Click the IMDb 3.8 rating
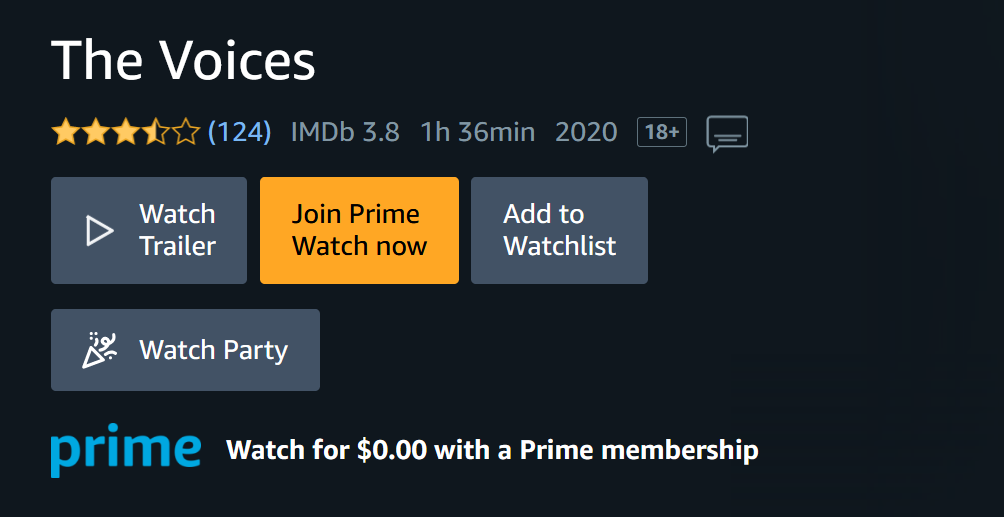The image size is (1004, 517). pos(345,132)
